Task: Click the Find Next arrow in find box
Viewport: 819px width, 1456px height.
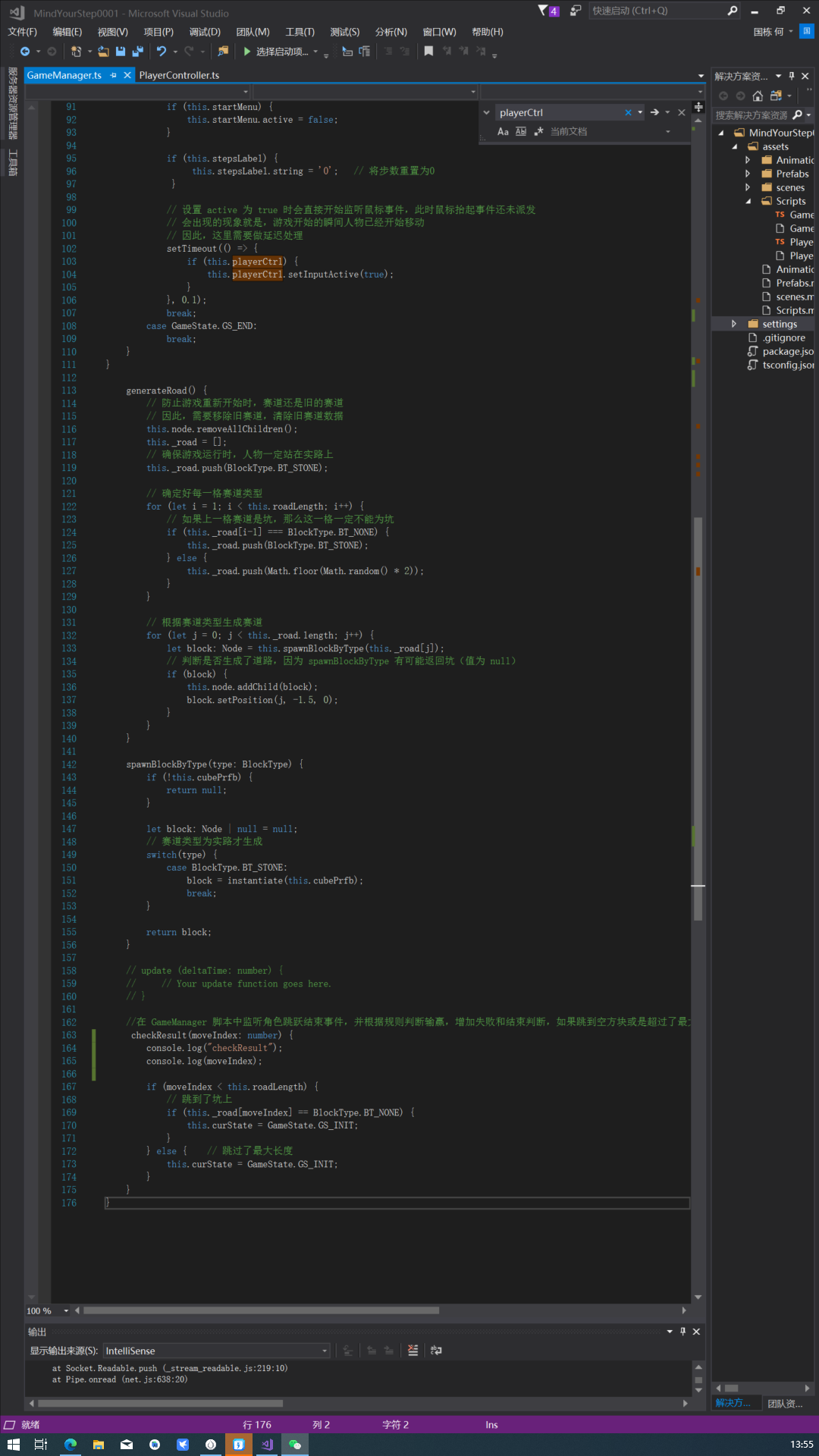Action: [x=654, y=112]
